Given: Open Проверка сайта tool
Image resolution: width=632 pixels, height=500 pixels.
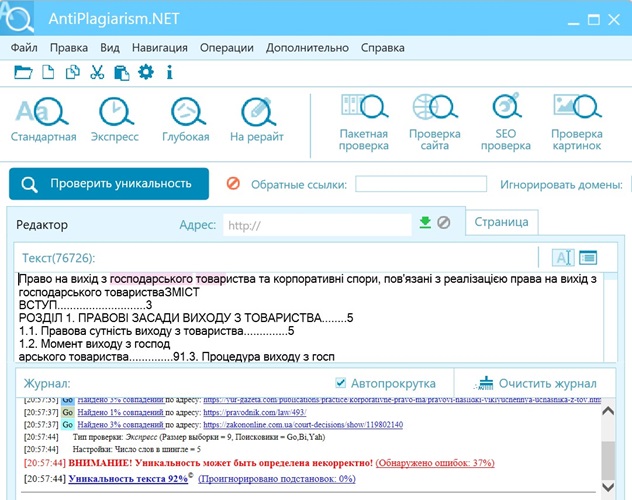Looking at the screenshot, I should coord(435,122).
